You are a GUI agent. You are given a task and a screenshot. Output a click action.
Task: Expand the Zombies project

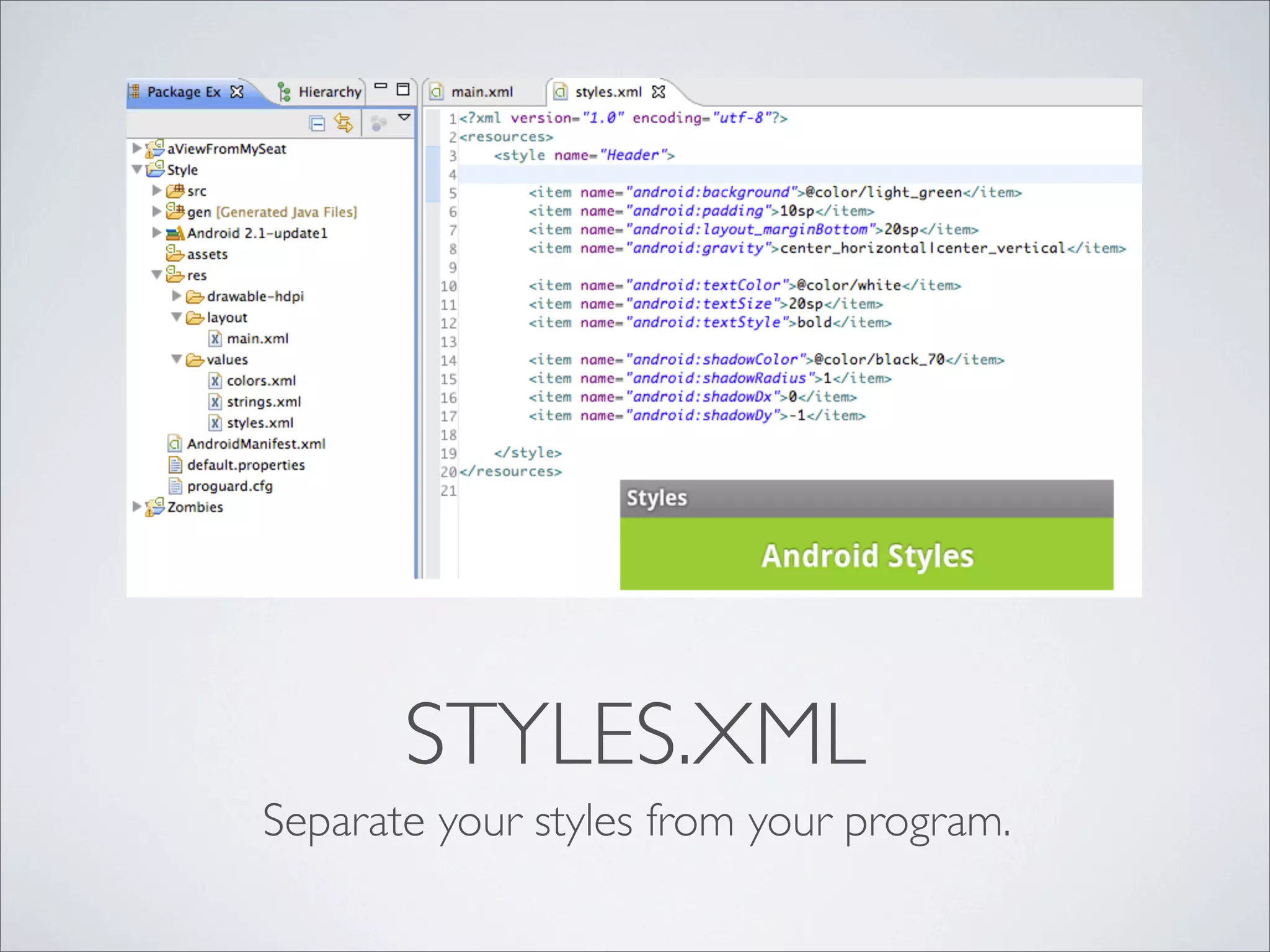click(x=137, y=506)
